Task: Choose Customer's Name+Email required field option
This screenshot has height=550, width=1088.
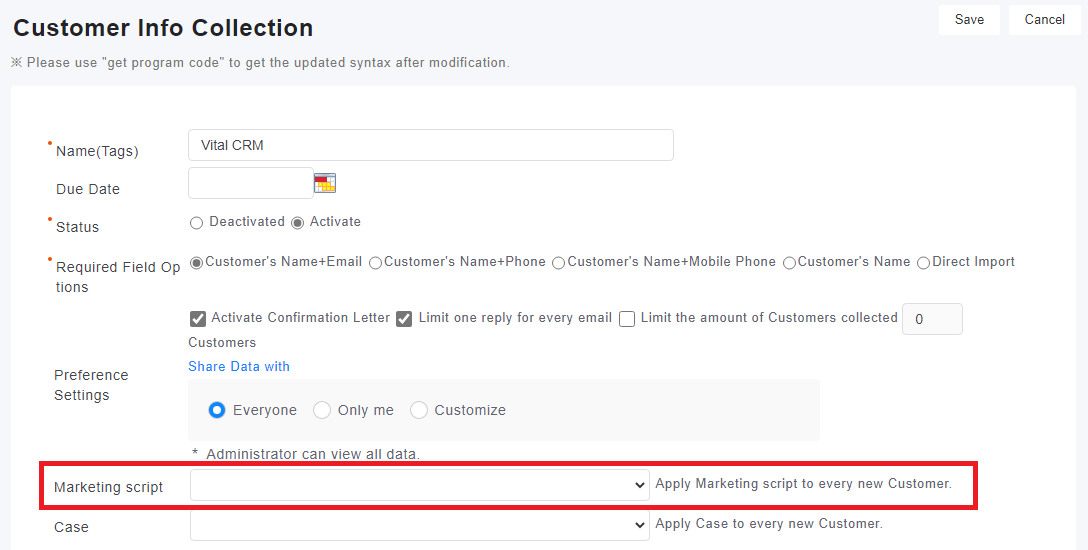Action: 197,263
